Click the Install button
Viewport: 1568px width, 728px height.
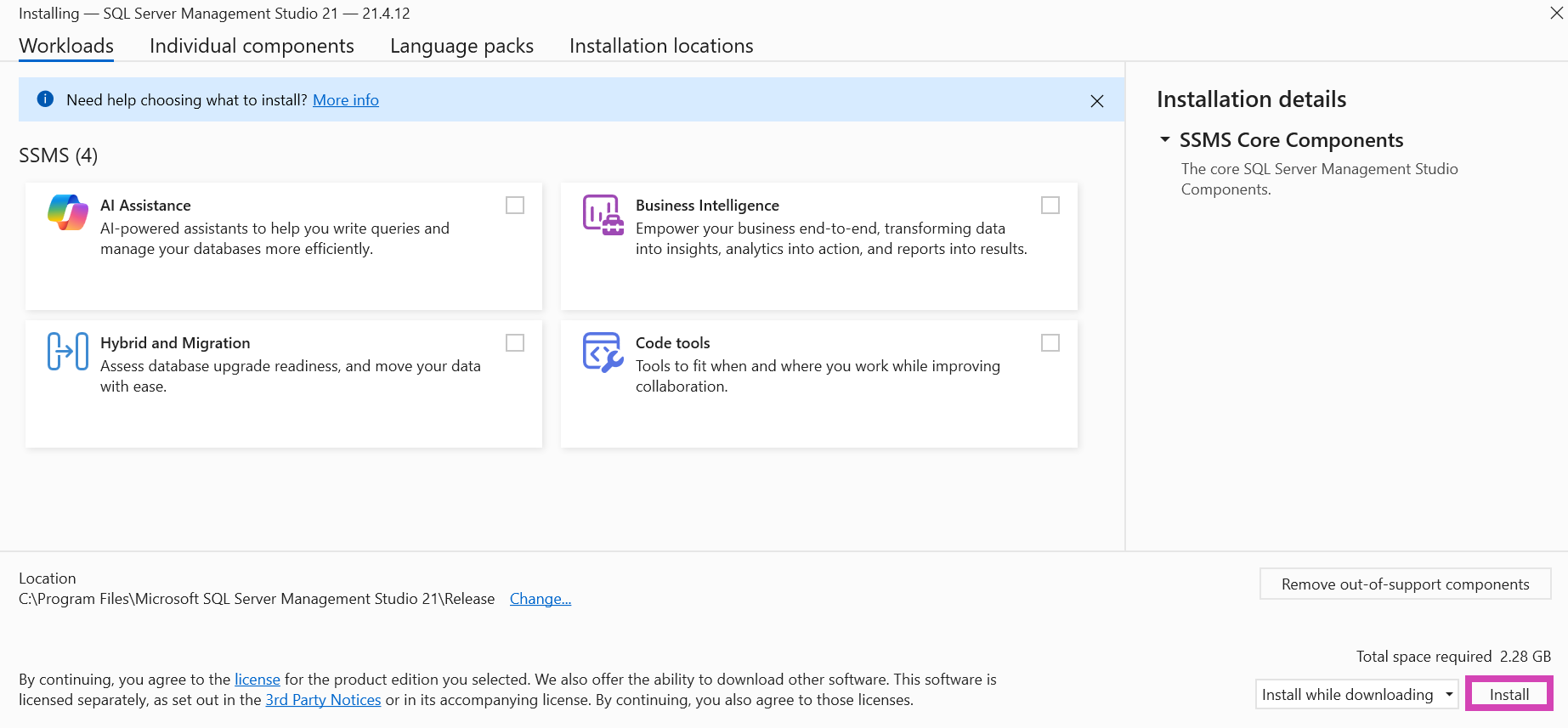tap(1509, 694)
